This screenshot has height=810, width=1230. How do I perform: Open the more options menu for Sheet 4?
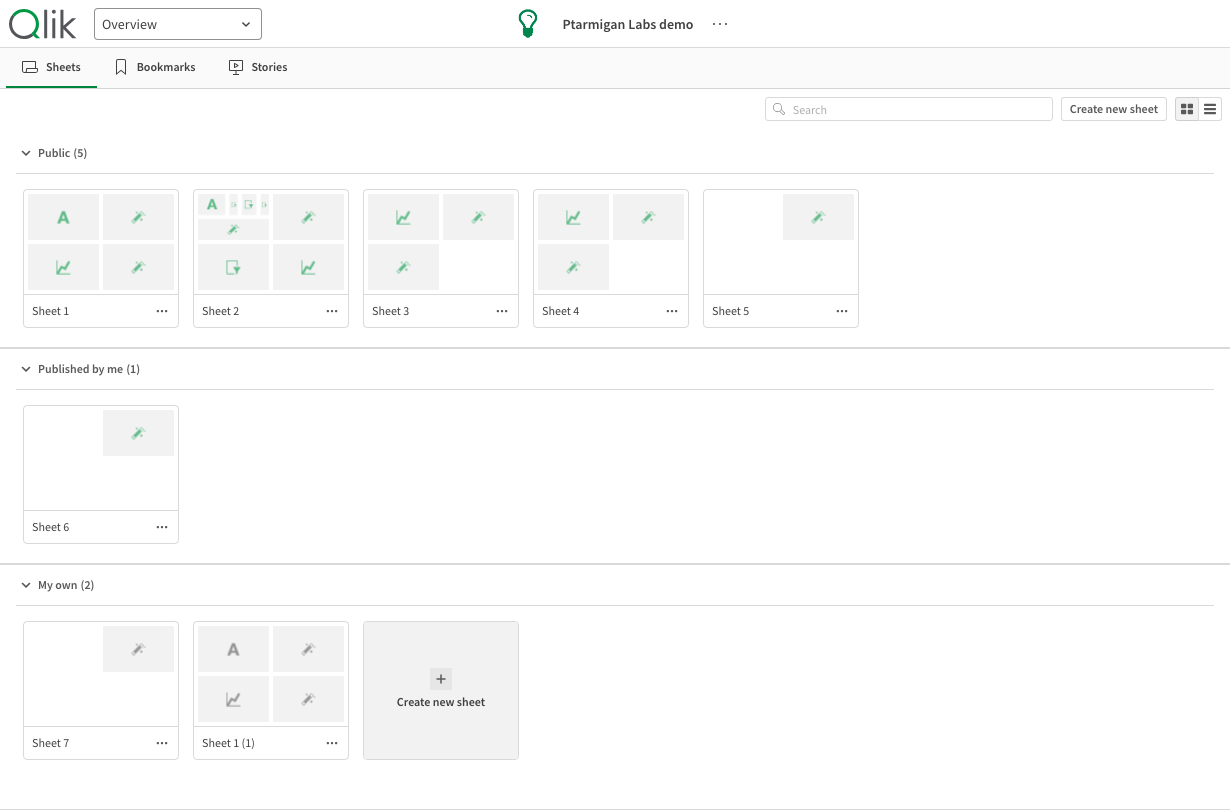(x=672, y=311)
